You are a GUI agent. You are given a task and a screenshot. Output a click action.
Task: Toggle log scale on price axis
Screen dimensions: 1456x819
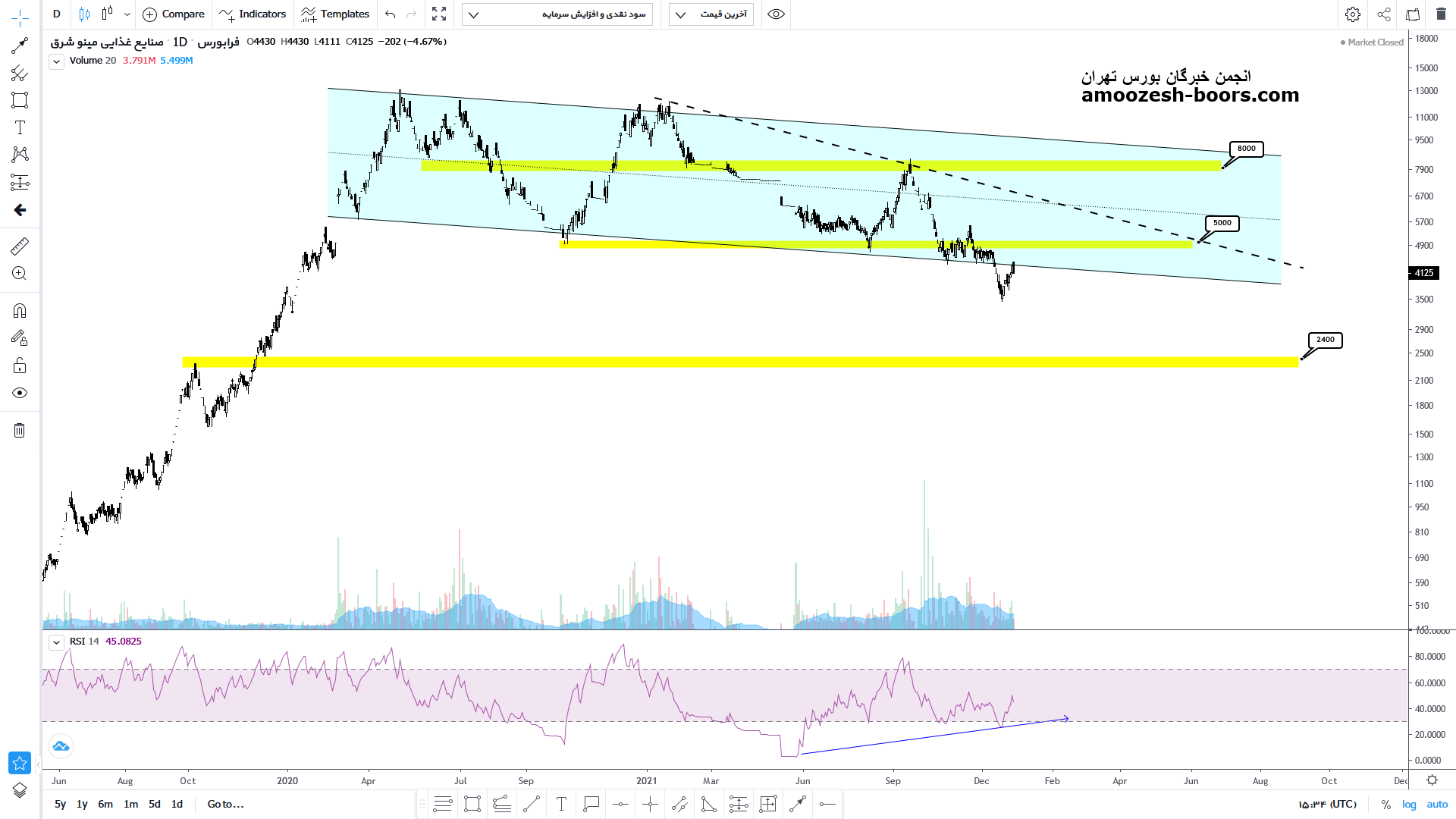pos(1409,805)
